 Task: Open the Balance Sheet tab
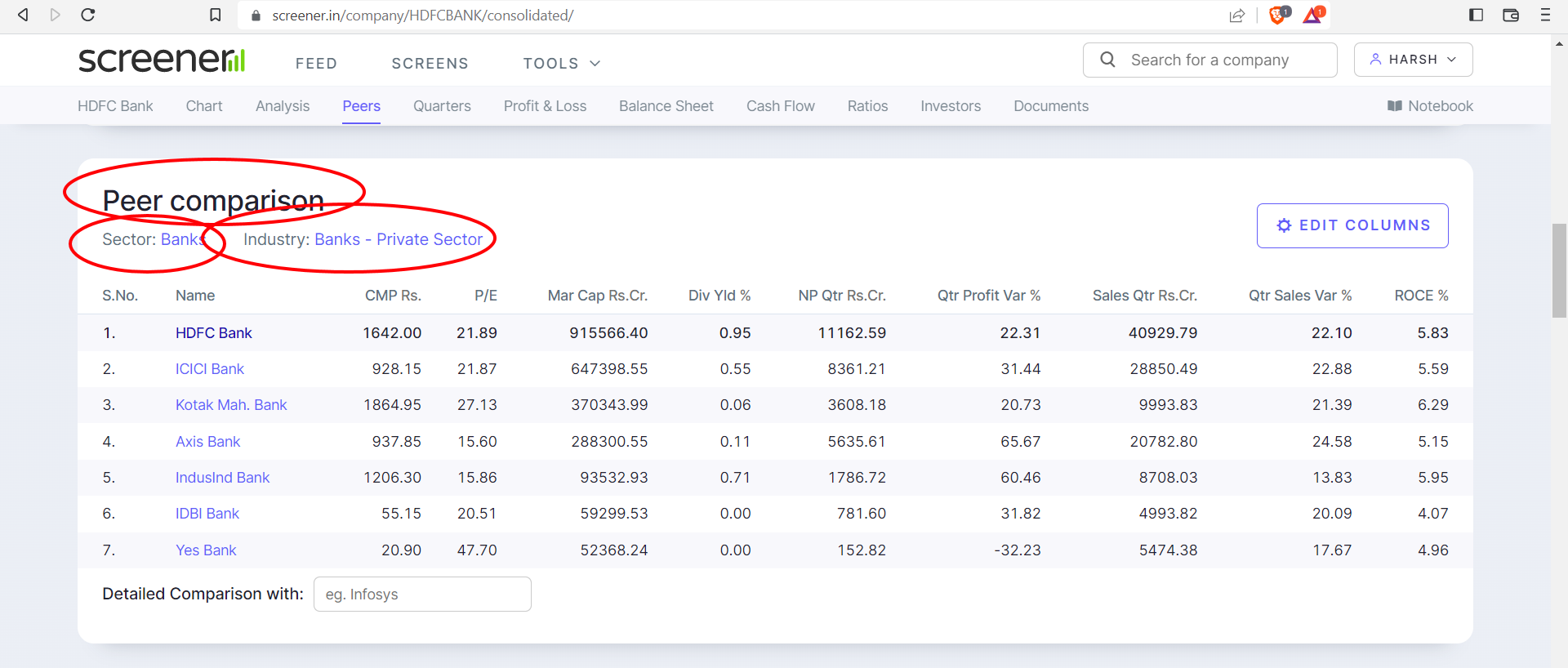pyautogui.click(x=666, y=106)
